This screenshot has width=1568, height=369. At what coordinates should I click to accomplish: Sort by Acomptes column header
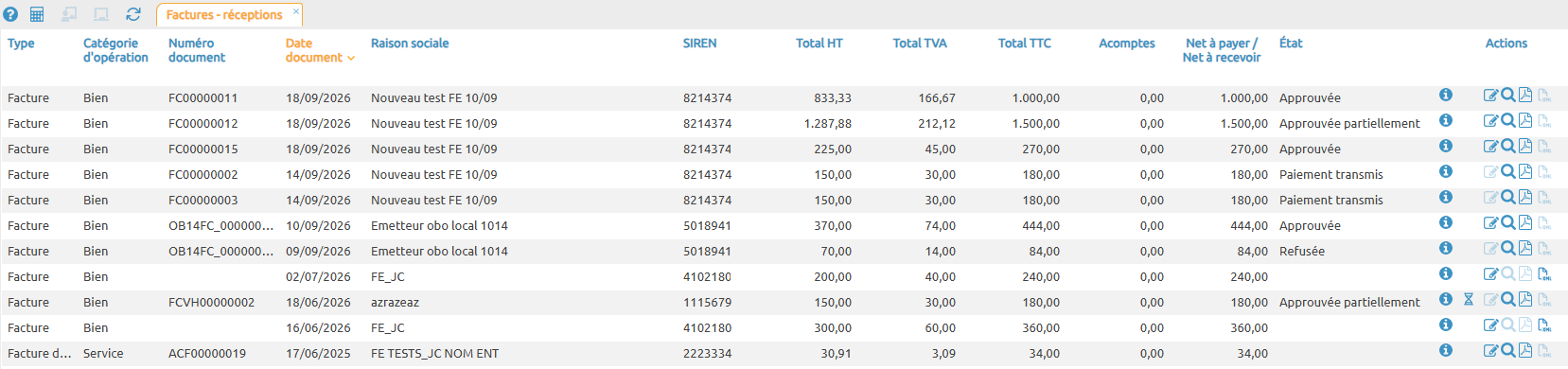[x=1127, y=44]
